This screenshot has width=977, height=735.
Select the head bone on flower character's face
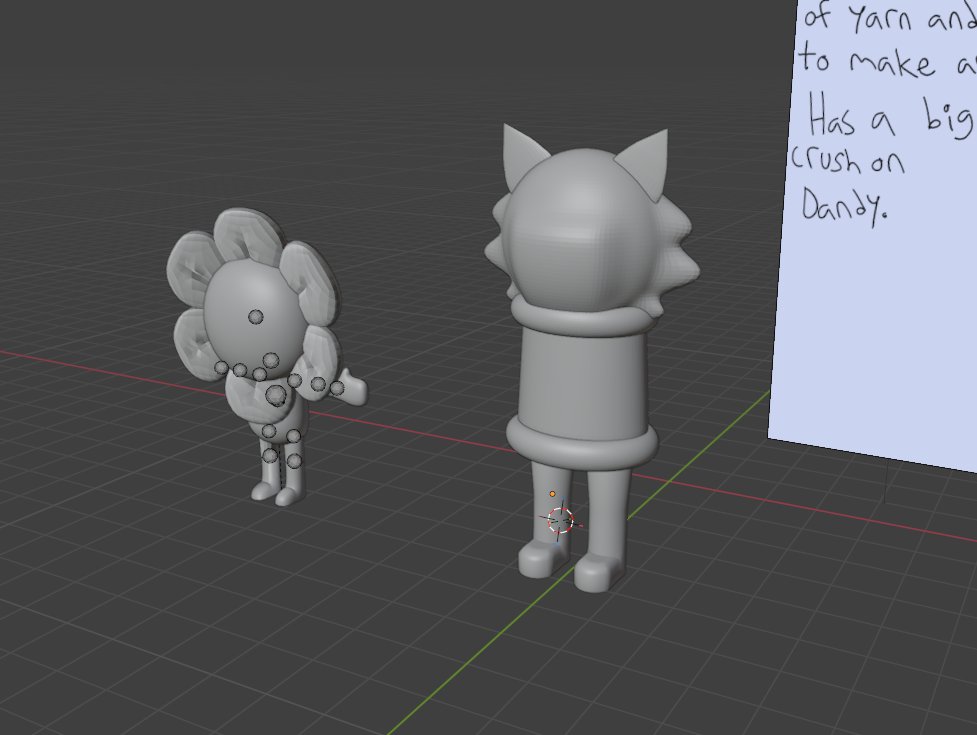255,317
